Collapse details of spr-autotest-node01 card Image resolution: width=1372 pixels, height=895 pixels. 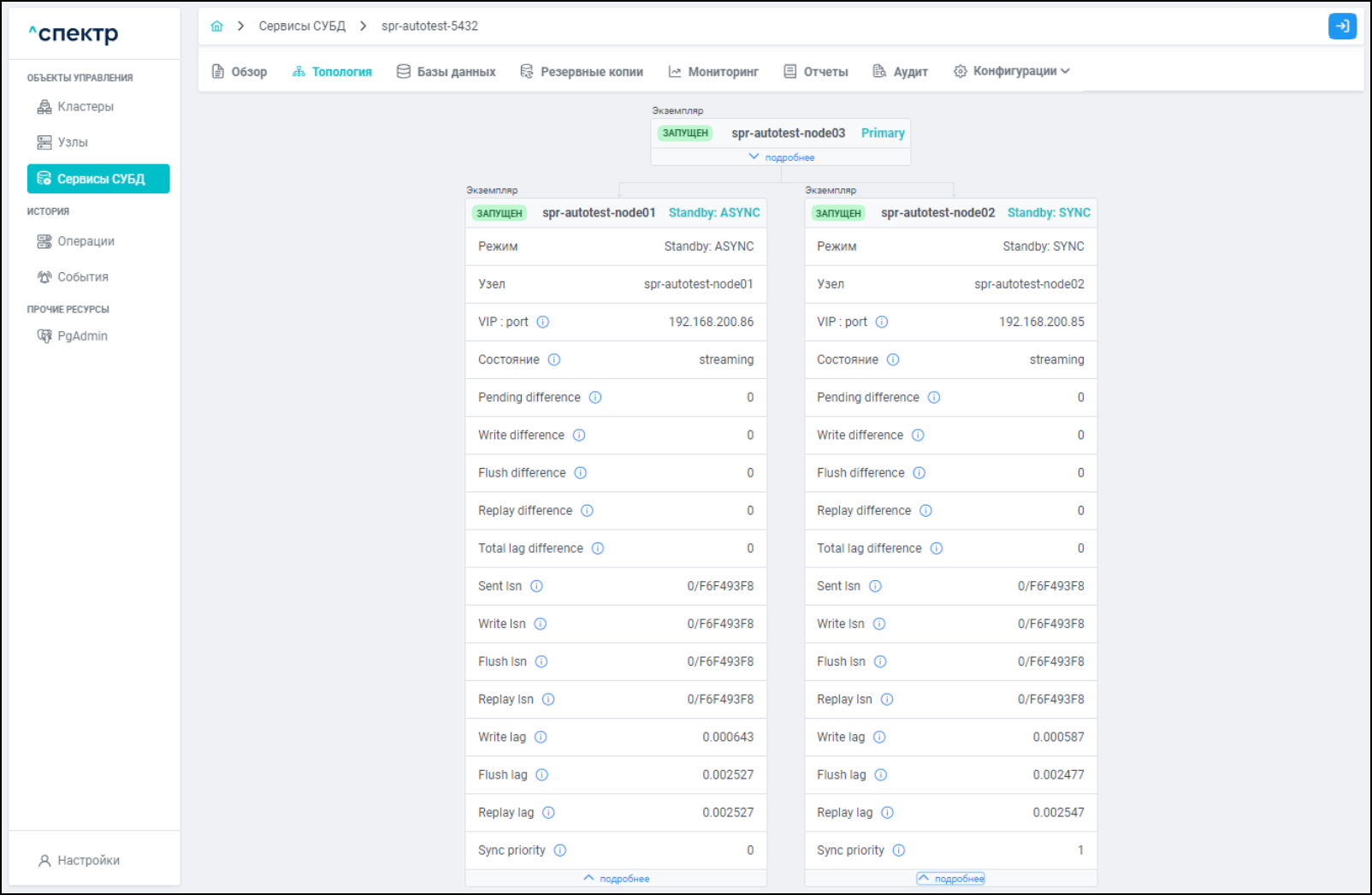616,879
